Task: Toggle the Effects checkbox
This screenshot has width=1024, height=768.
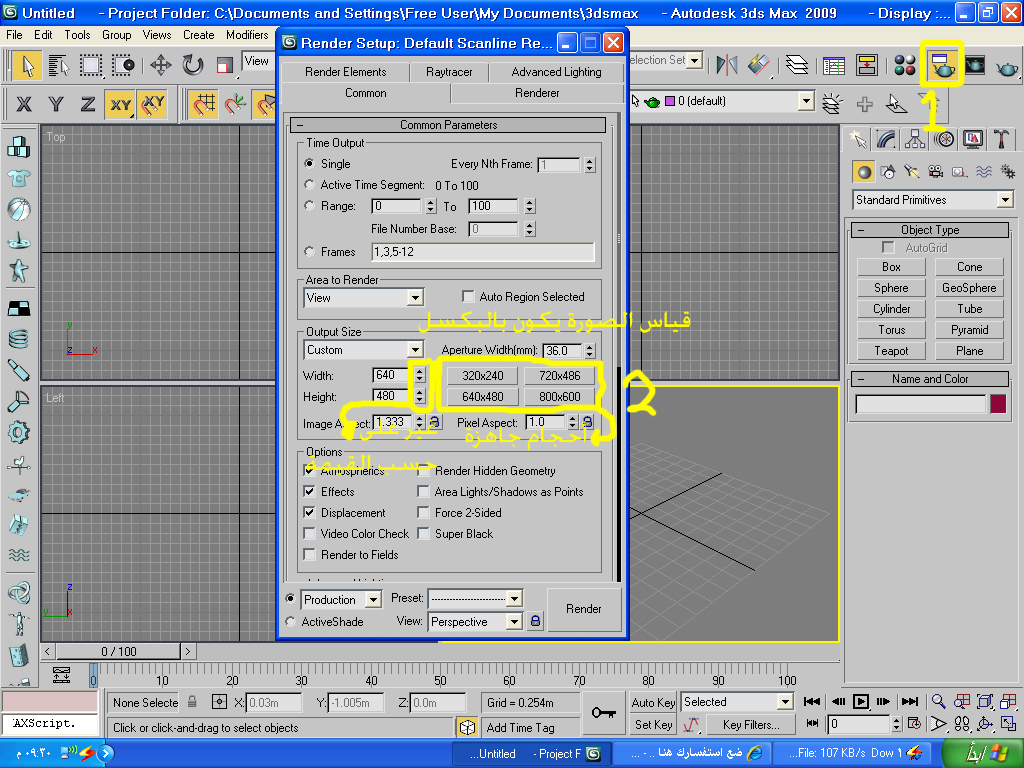Action: [310, 491]
